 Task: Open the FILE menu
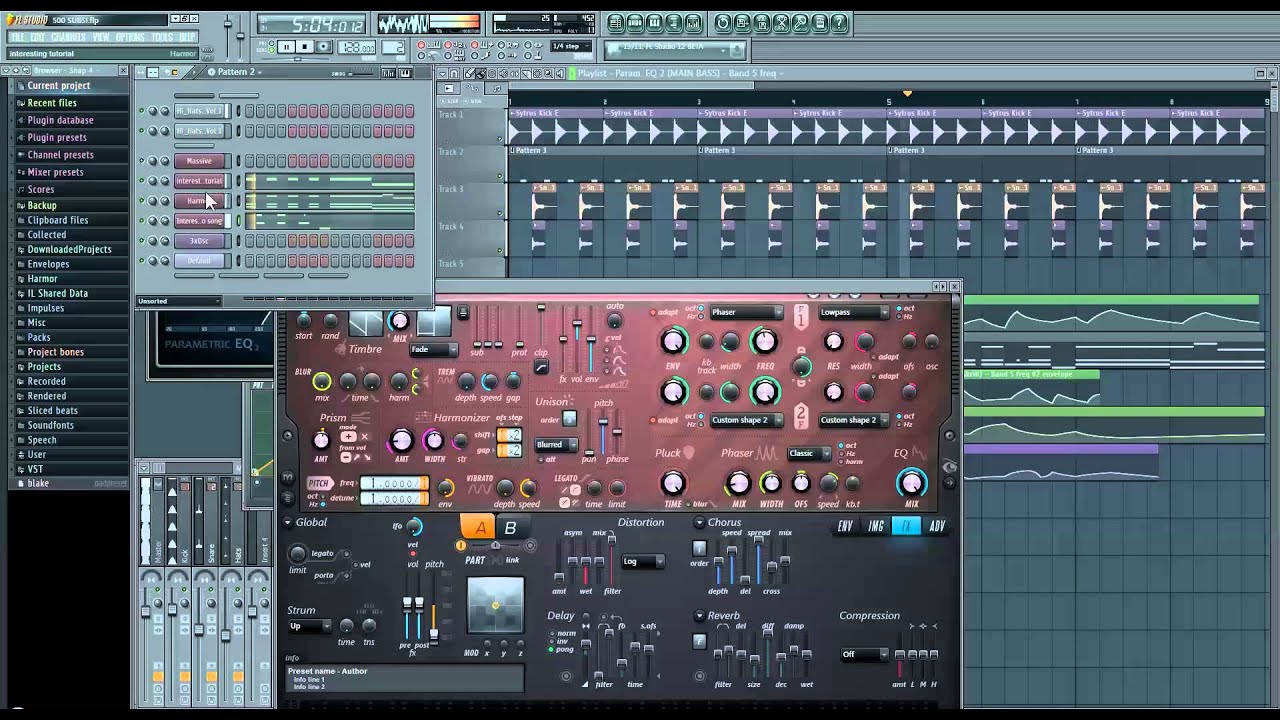(x=17, y=37)
